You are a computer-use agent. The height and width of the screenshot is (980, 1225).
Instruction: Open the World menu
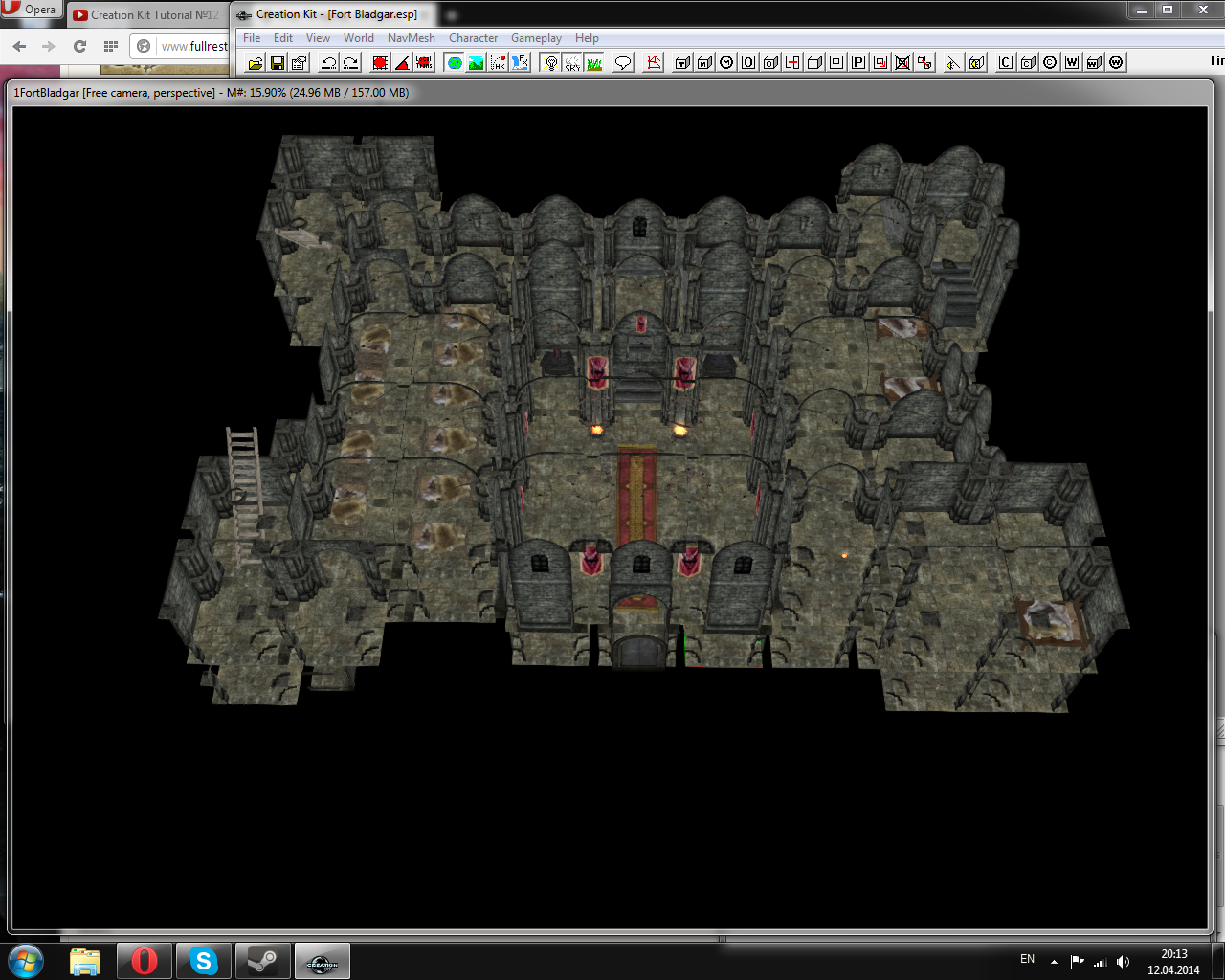tap(359, 38)
